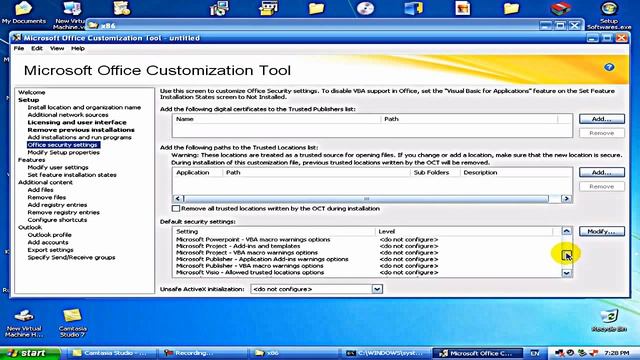Click the Level column header
The height and width of the screenshot is (360, 640).
pos(464,231)
